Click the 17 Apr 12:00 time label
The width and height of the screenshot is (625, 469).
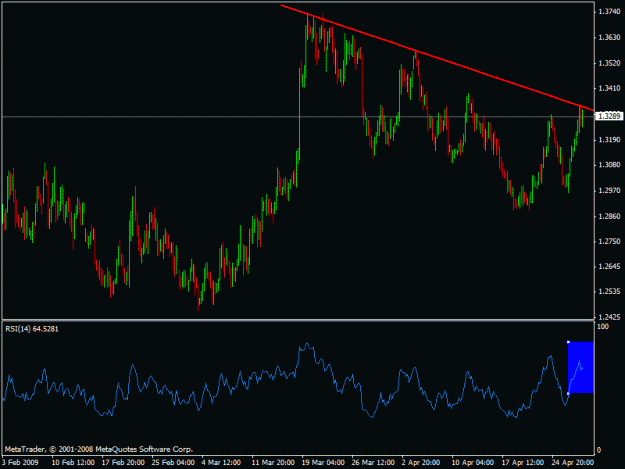click(x=523, y=462)
